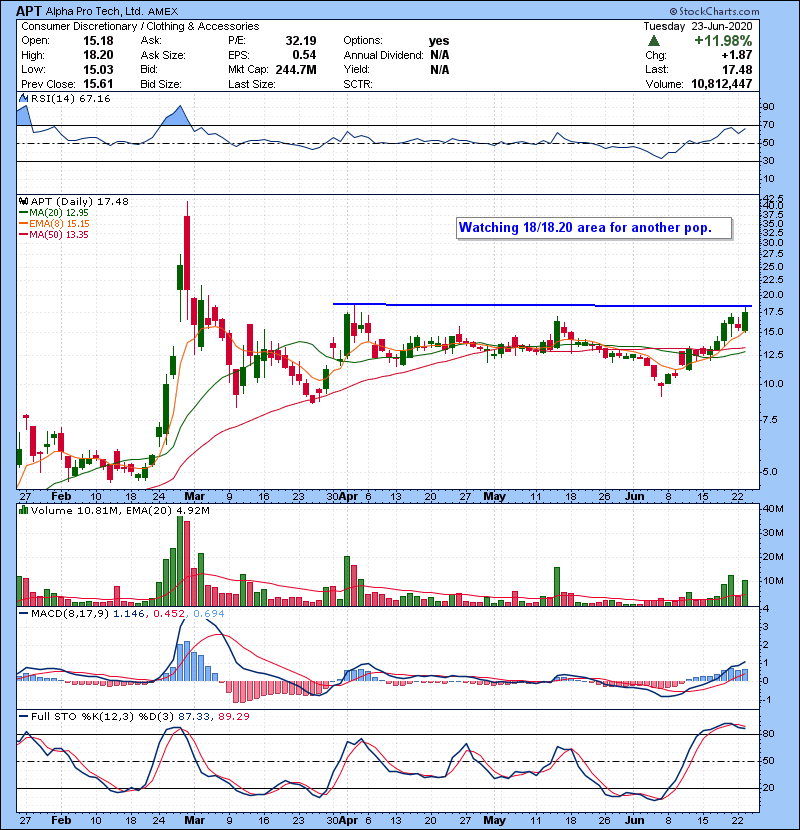Click the APT ticker symbol title

tap(29, 11)
